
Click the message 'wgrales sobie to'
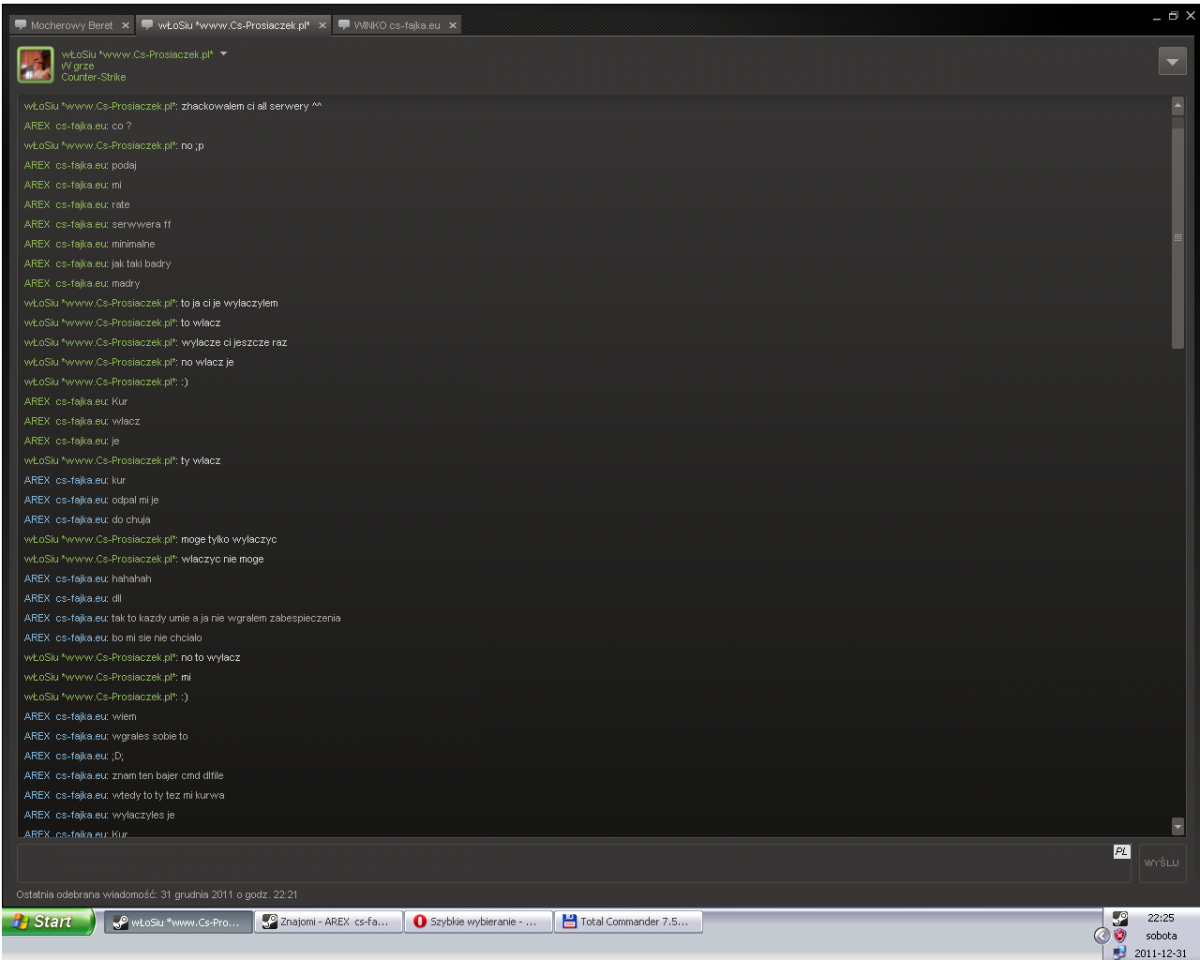click(x=150, y=736)
